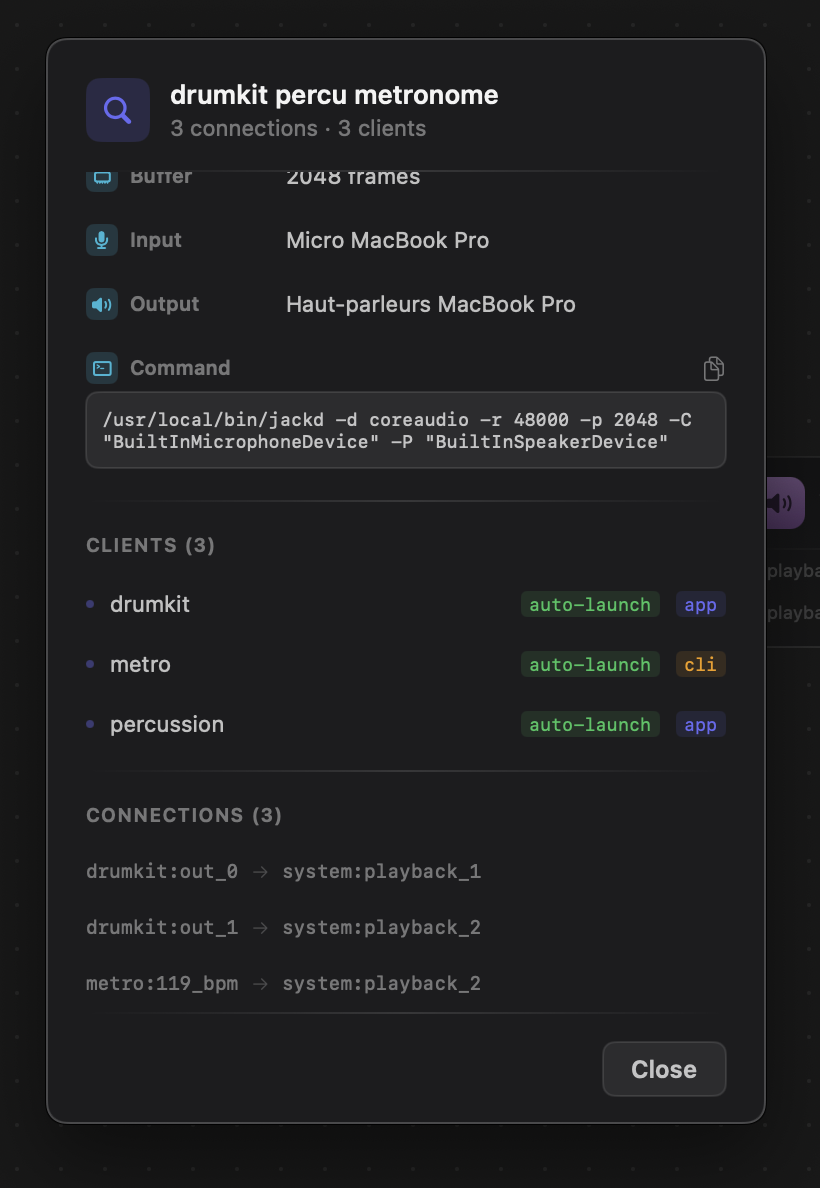Screen dimensions: 820x1188
Task: Click the speaker Output icon
Action: point(102,304)
